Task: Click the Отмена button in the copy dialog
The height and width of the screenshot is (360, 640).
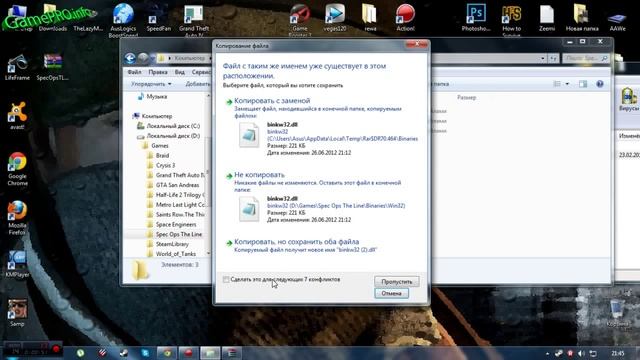Action: tap(391, 293)
